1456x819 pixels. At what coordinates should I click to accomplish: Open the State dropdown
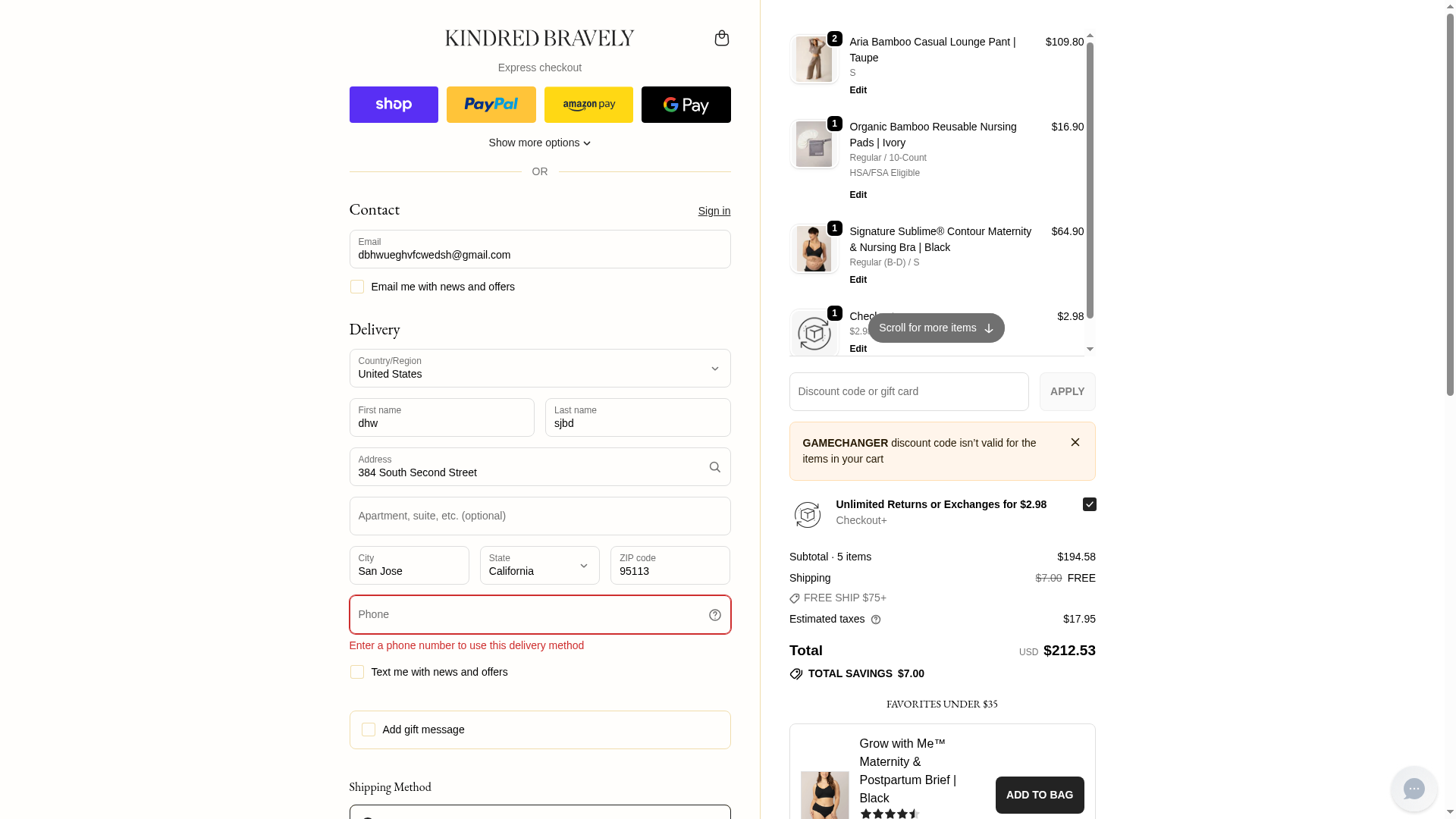click(539, 566)
